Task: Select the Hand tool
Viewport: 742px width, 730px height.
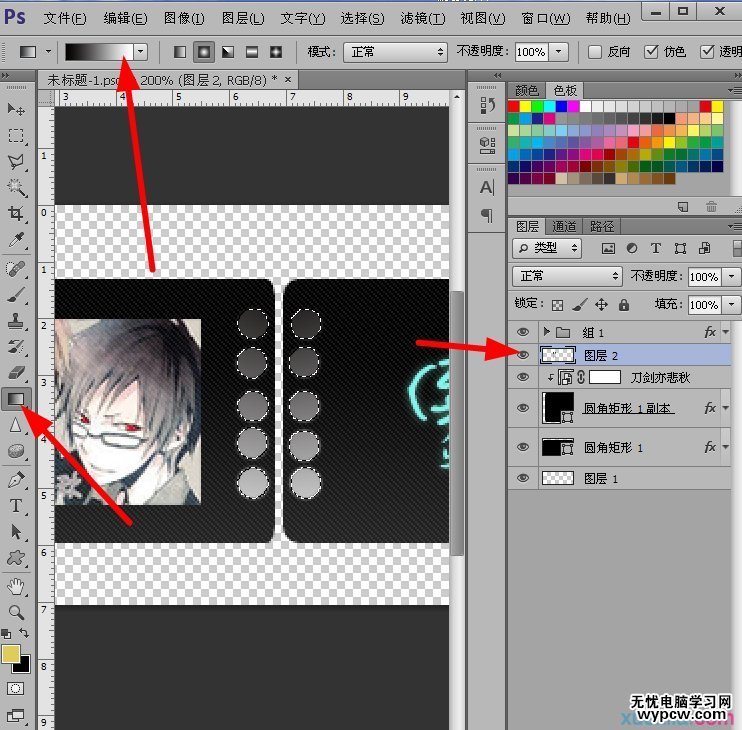Action: (x=16, y=587)
